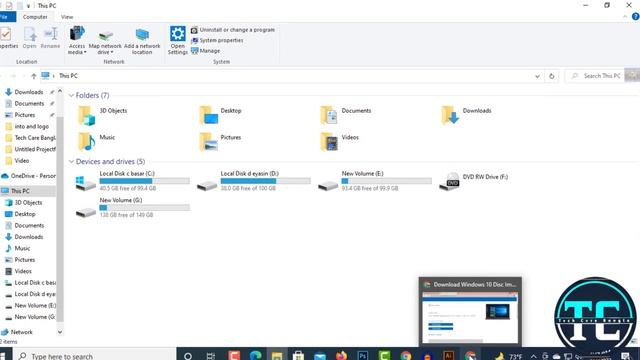Select DVD RW Drive (F:)
The height and width of the screenshot is (360, 640).
pos(473,181)
